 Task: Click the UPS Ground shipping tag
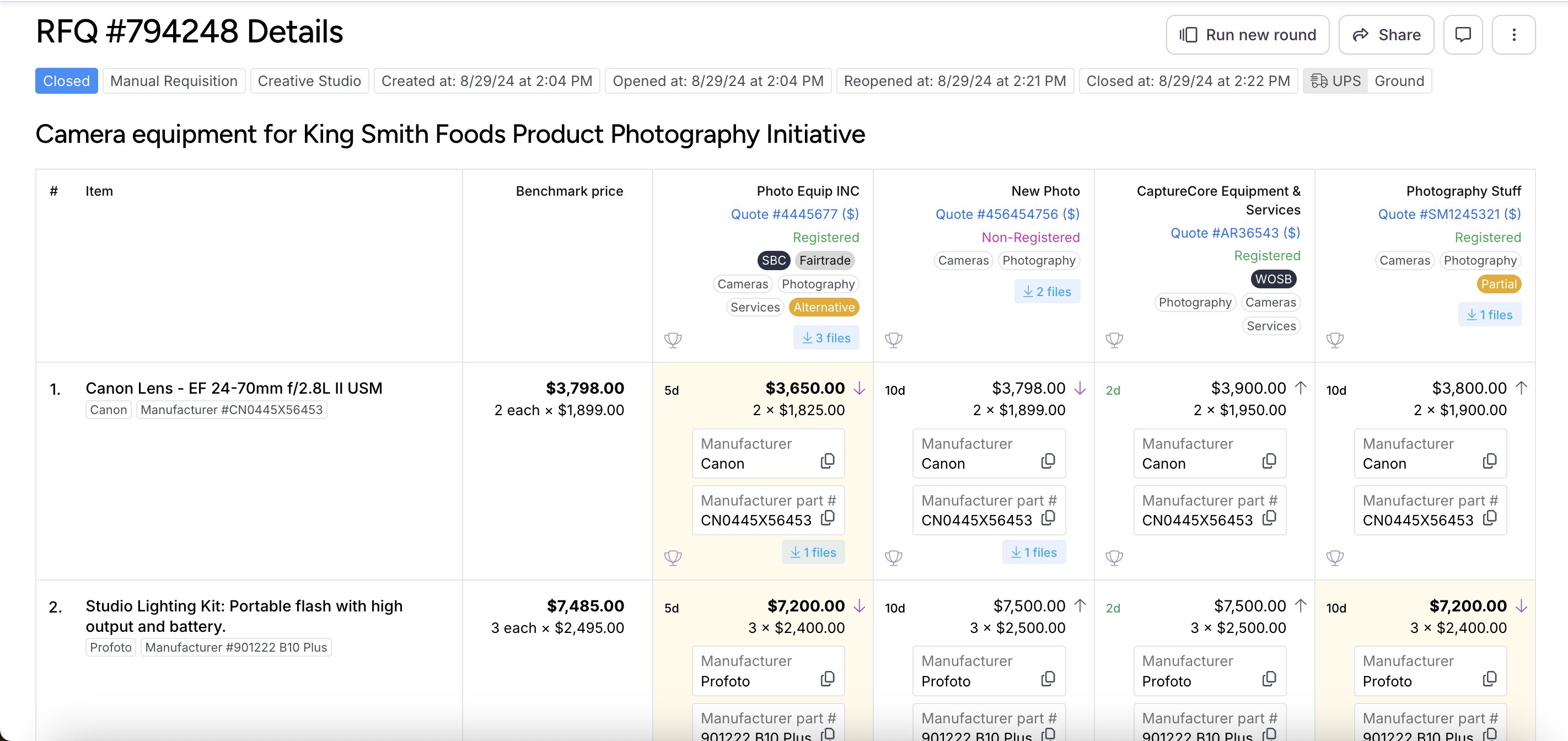tap(1367, 81)
